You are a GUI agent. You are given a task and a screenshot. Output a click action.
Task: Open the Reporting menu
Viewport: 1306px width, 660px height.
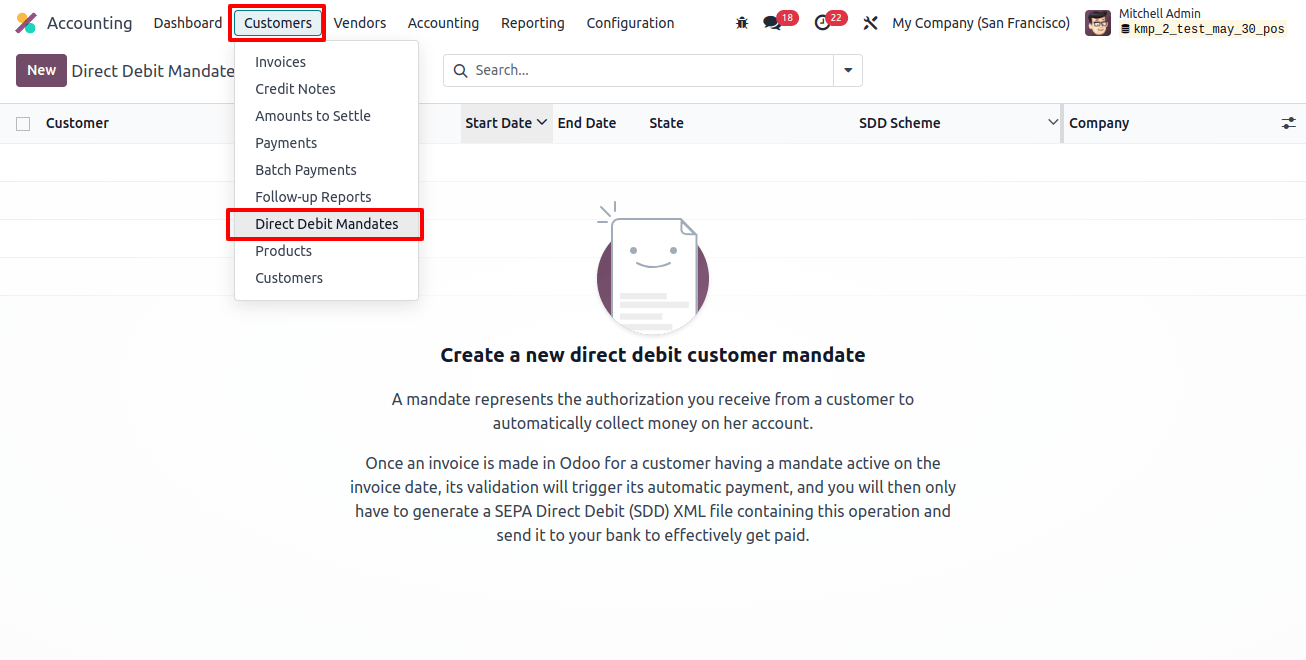(x=533, y=23)
